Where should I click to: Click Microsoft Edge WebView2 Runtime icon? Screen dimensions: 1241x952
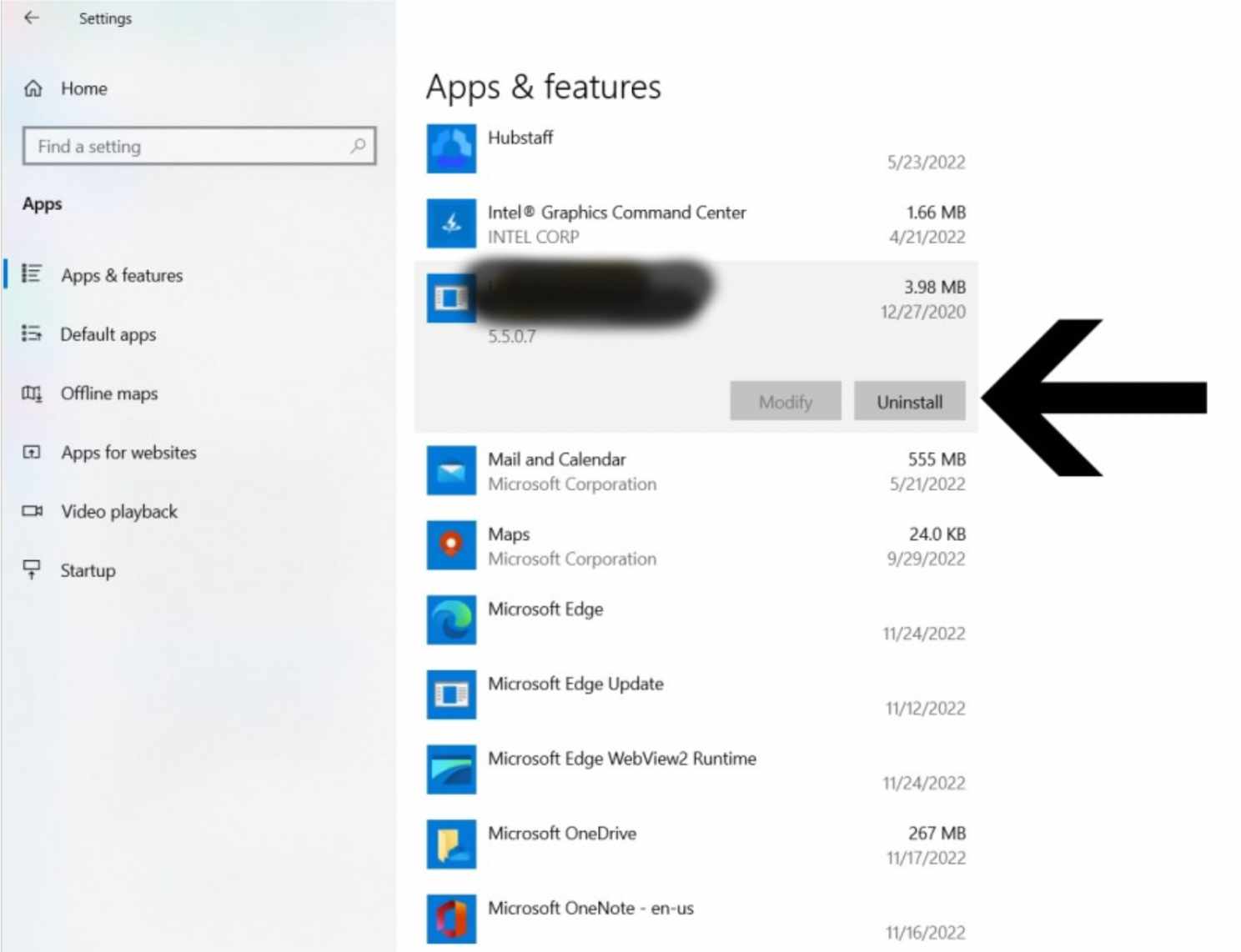pyautogui.click(x=451, y=769)
